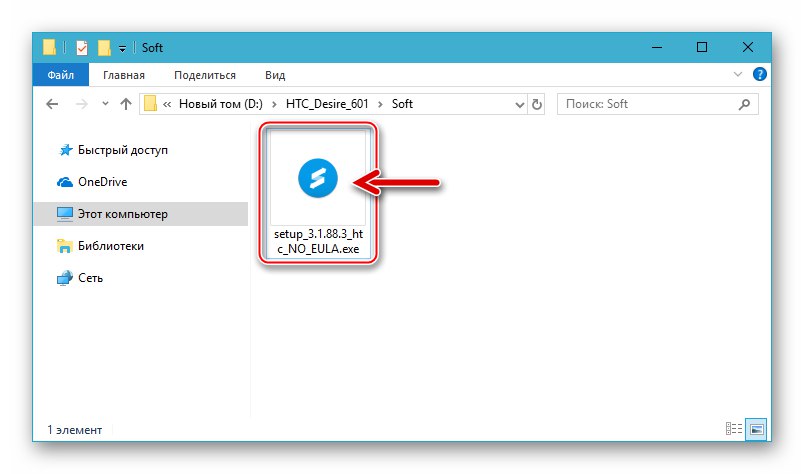
Task: Select Этот компьютер in the navigation pane
Action: pyautogui.click(x=140, y=214)
